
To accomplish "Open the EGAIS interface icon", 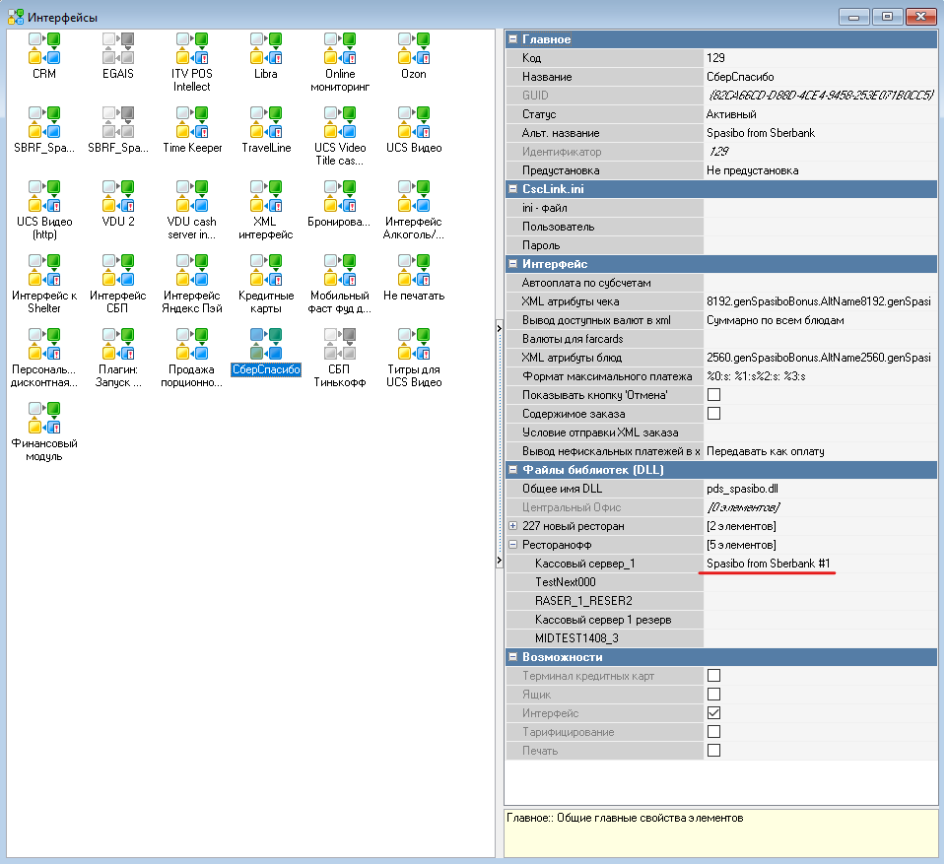I will click(x=118, y=50).
